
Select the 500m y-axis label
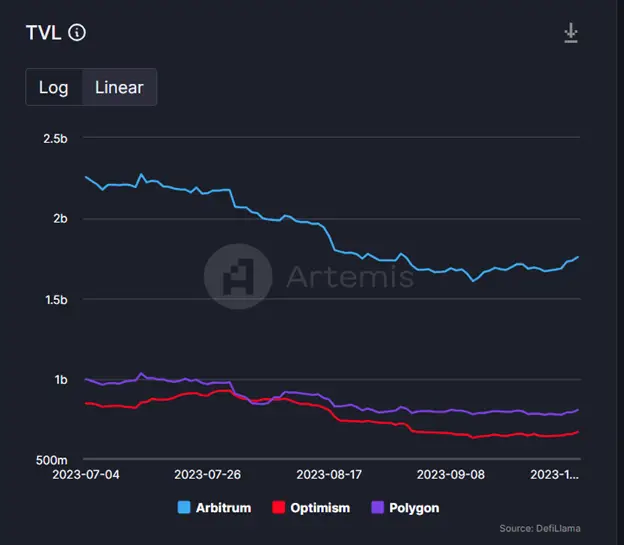point(52,460)
